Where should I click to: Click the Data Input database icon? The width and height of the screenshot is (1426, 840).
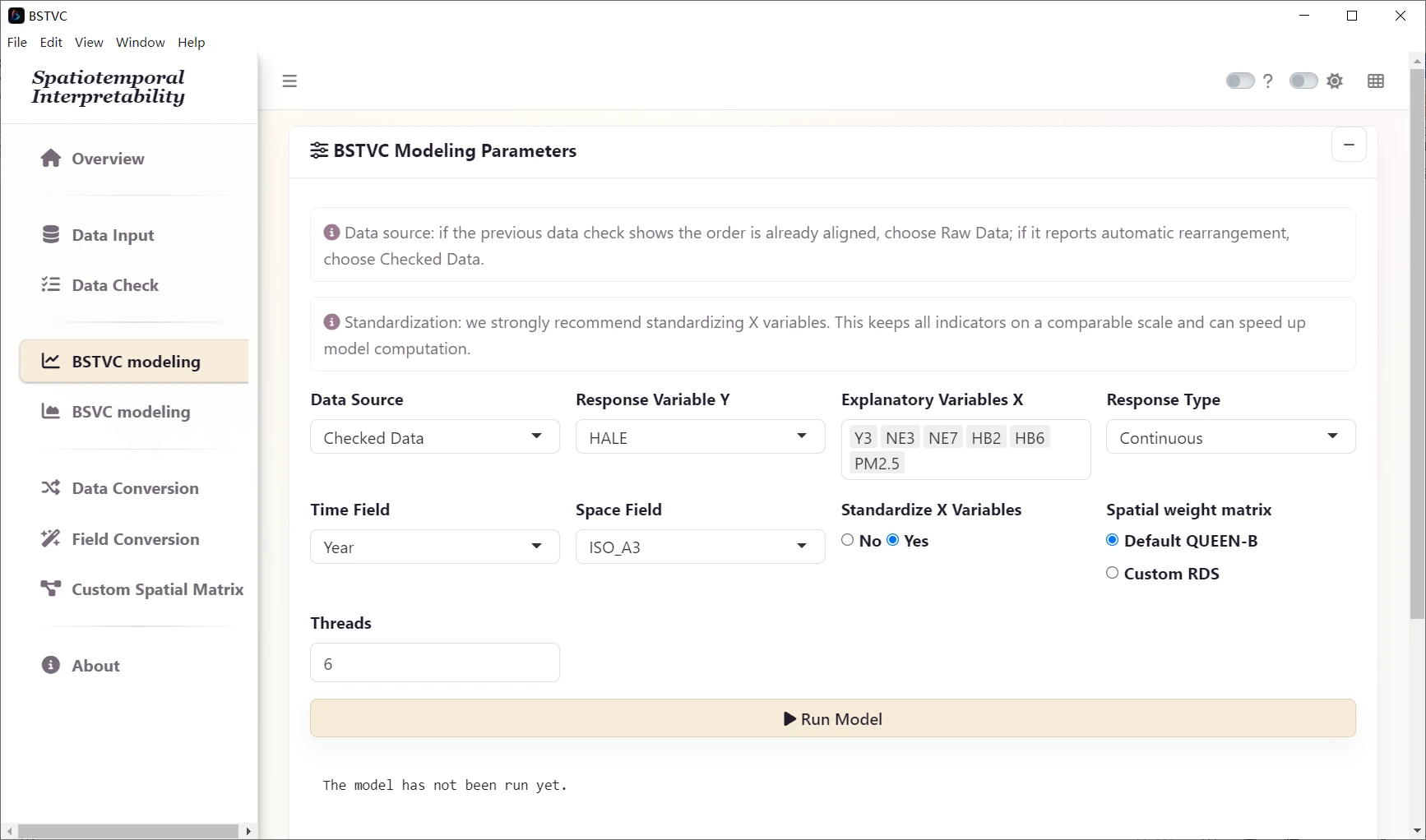click(x=51, y=234)
